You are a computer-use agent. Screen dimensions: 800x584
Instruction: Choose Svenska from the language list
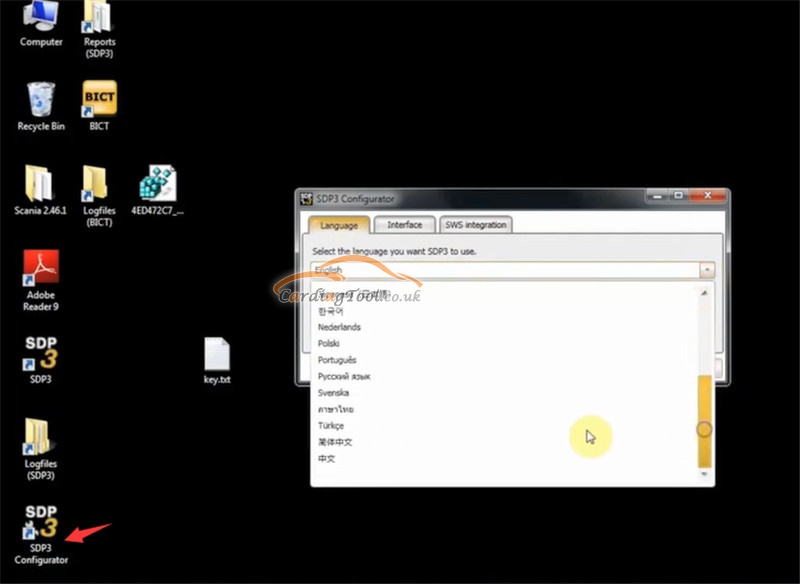pos(333,393)
